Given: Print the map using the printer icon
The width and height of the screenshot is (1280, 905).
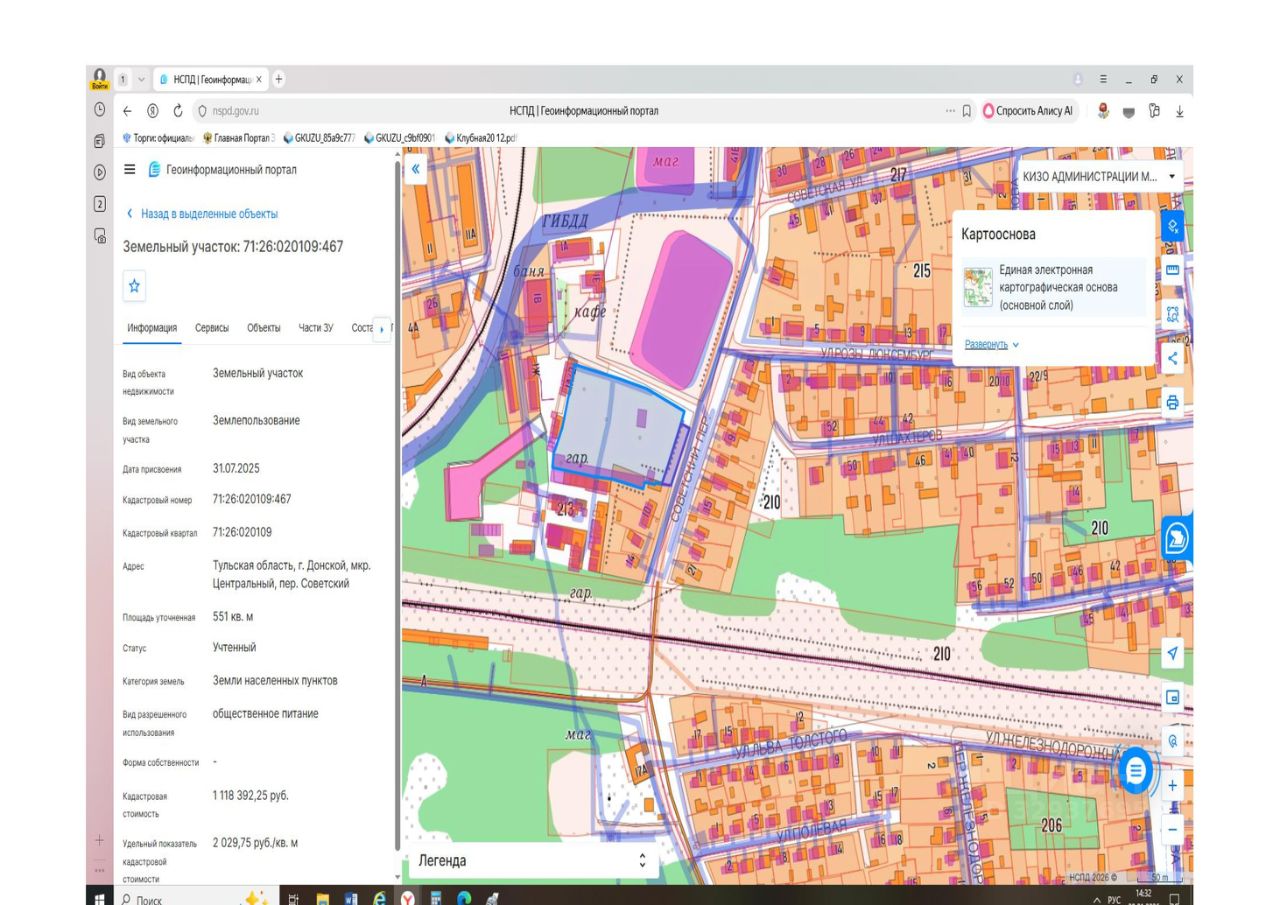Looking at the screenshot, I should pyautogui.click(x=1173, y=402).
